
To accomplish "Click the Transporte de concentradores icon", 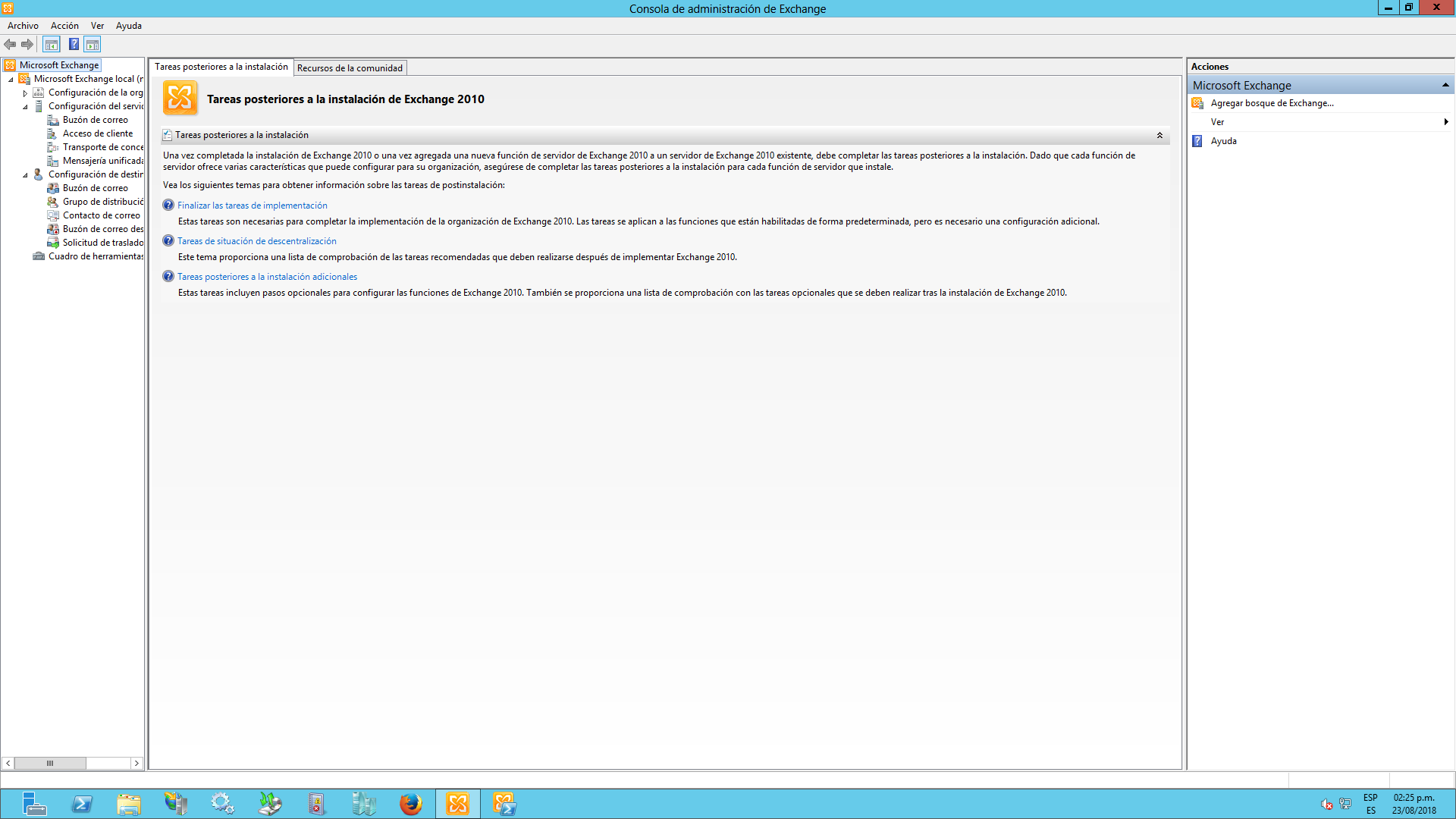I will point(53,147).
